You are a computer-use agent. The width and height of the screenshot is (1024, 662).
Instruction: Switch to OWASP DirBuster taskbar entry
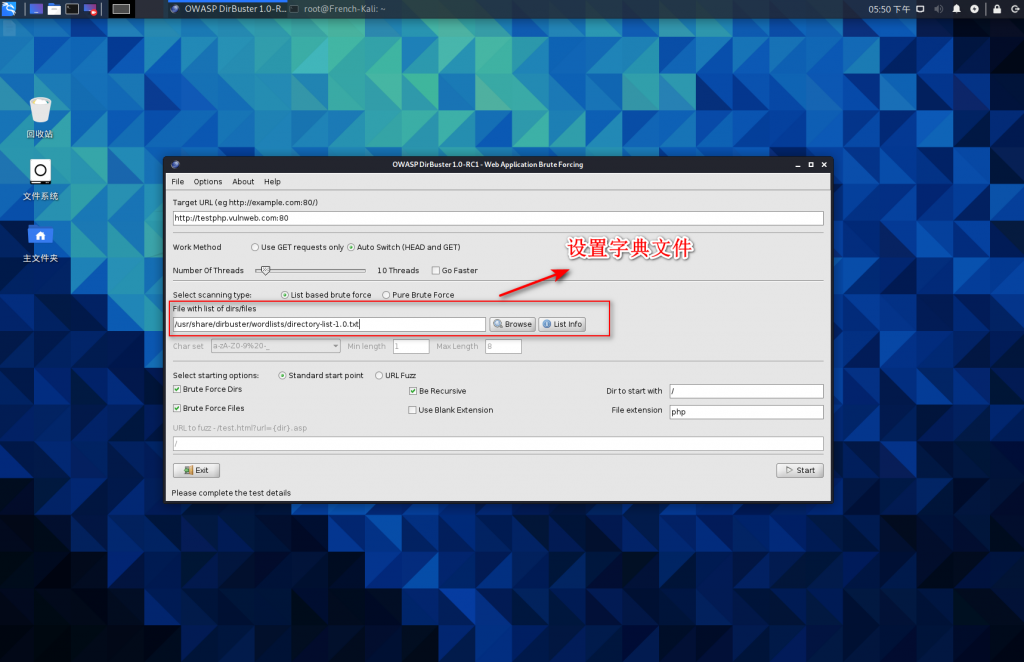pos(228,9)
